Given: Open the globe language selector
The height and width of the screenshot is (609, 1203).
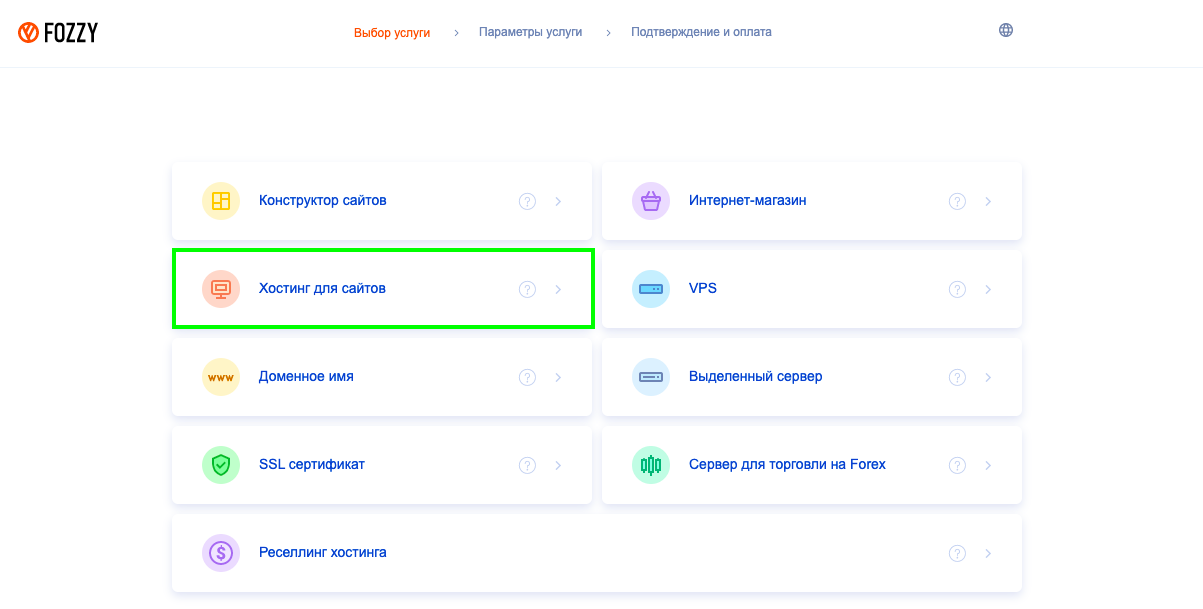Looking at the screenshot, I should [1006, 30].
